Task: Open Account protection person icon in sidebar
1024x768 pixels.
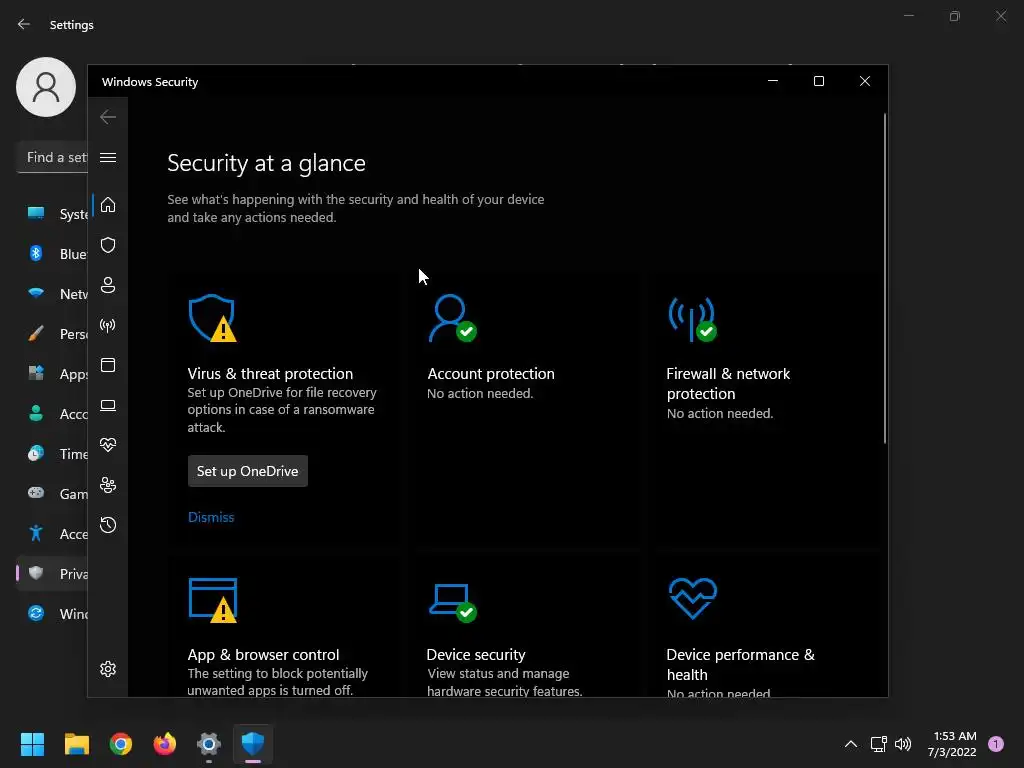Action: [x=108, y=285]
